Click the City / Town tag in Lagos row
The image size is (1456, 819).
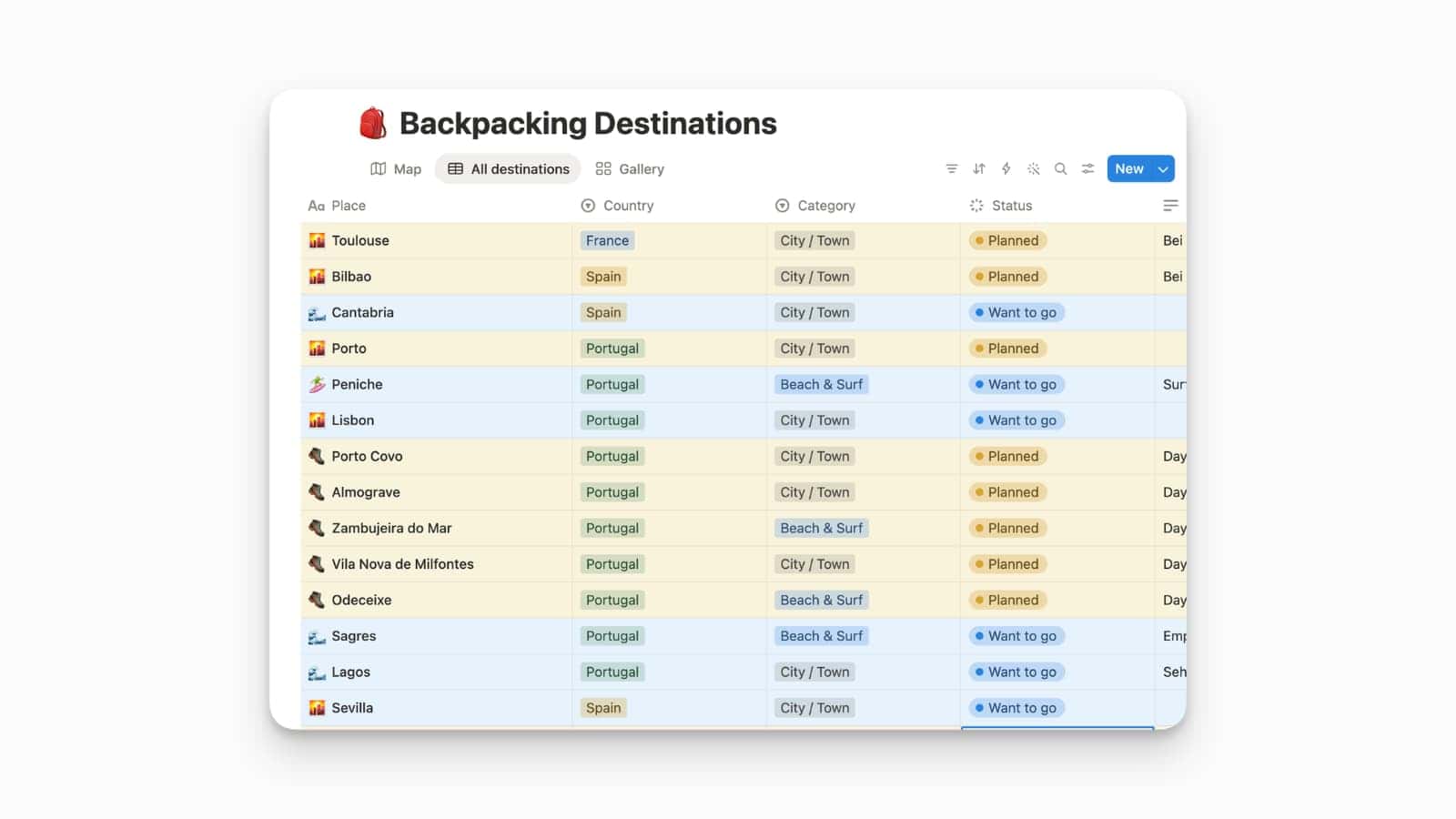(x=814, y=672)
